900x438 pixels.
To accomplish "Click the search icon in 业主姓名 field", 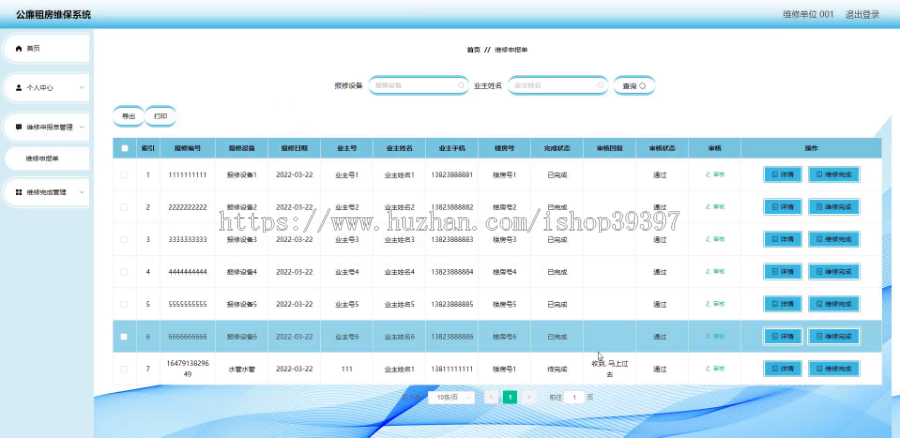I will (600, 86).
